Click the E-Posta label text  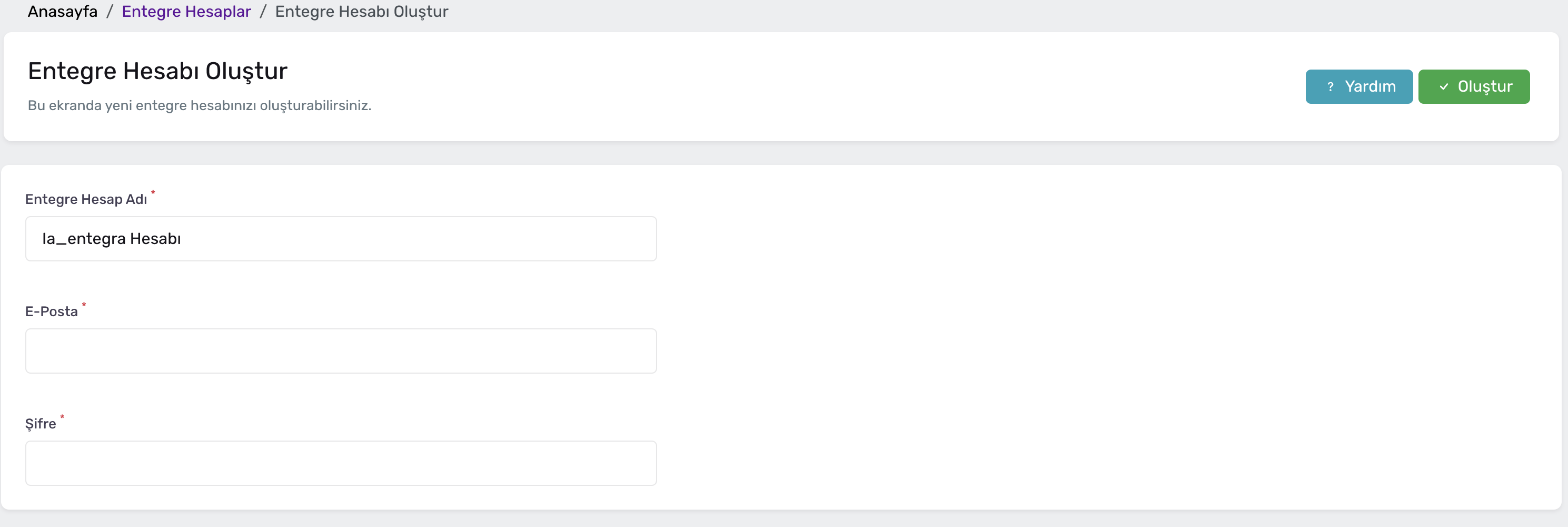coord(51,311)
